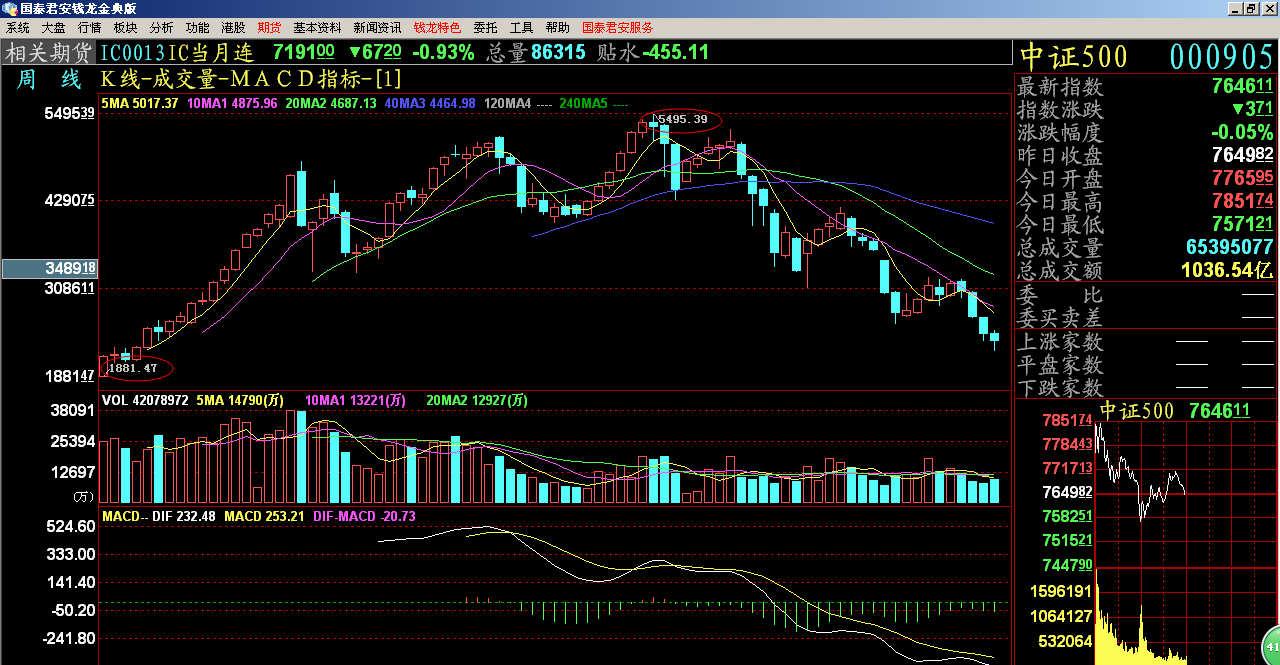Viewport: 1280px width, 665px height.
Task: Open the 帮助 menu
Action: 557,28
